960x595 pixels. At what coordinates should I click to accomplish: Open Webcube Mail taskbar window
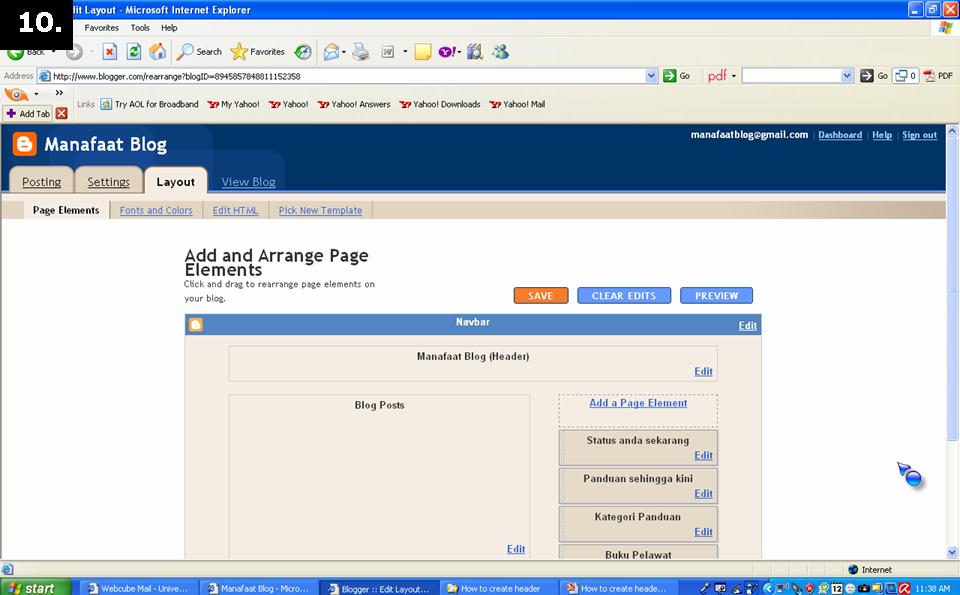tap(139, 588)
